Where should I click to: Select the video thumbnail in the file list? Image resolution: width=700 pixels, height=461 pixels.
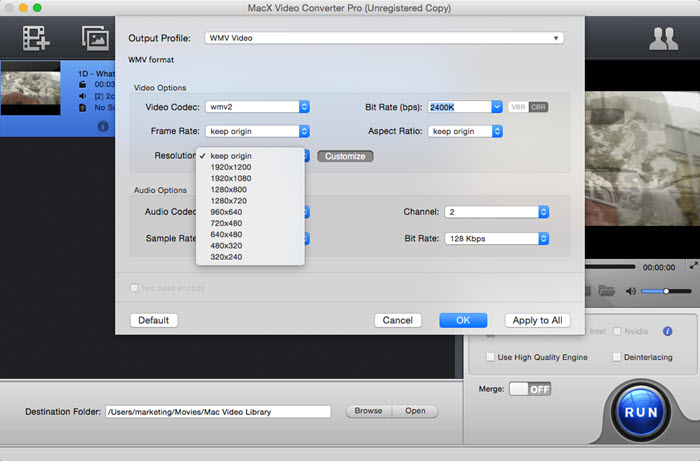click(x=30, y=88)
